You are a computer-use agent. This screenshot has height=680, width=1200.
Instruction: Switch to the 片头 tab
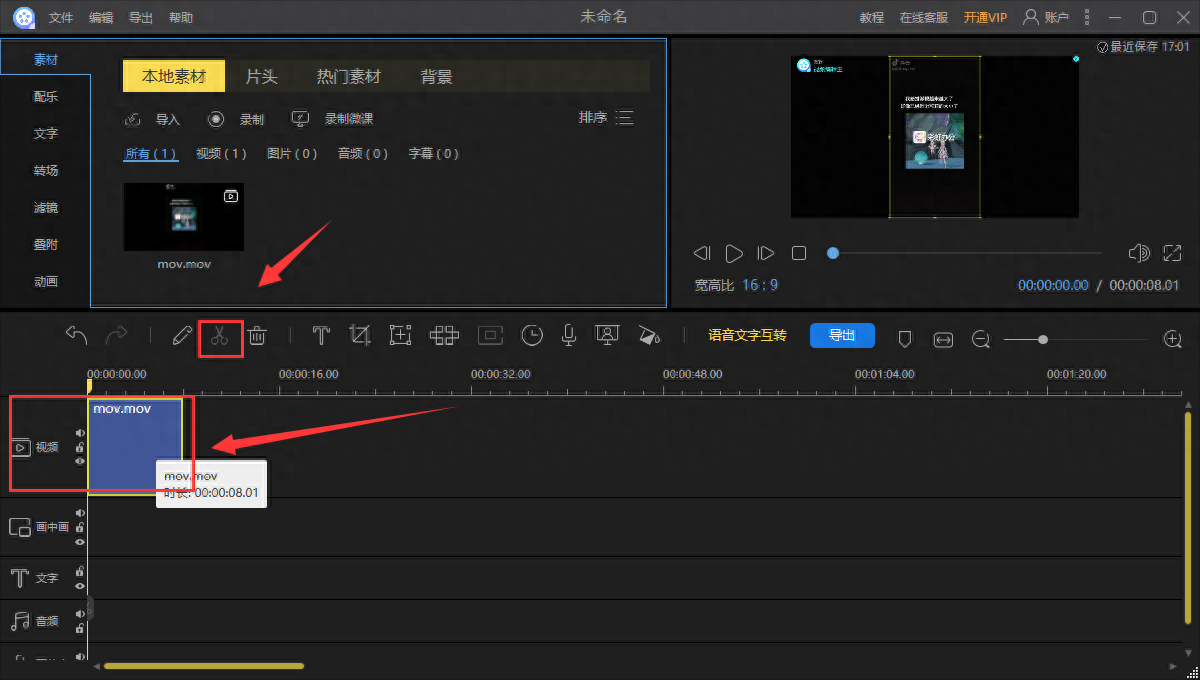click(x=261, y=76)
